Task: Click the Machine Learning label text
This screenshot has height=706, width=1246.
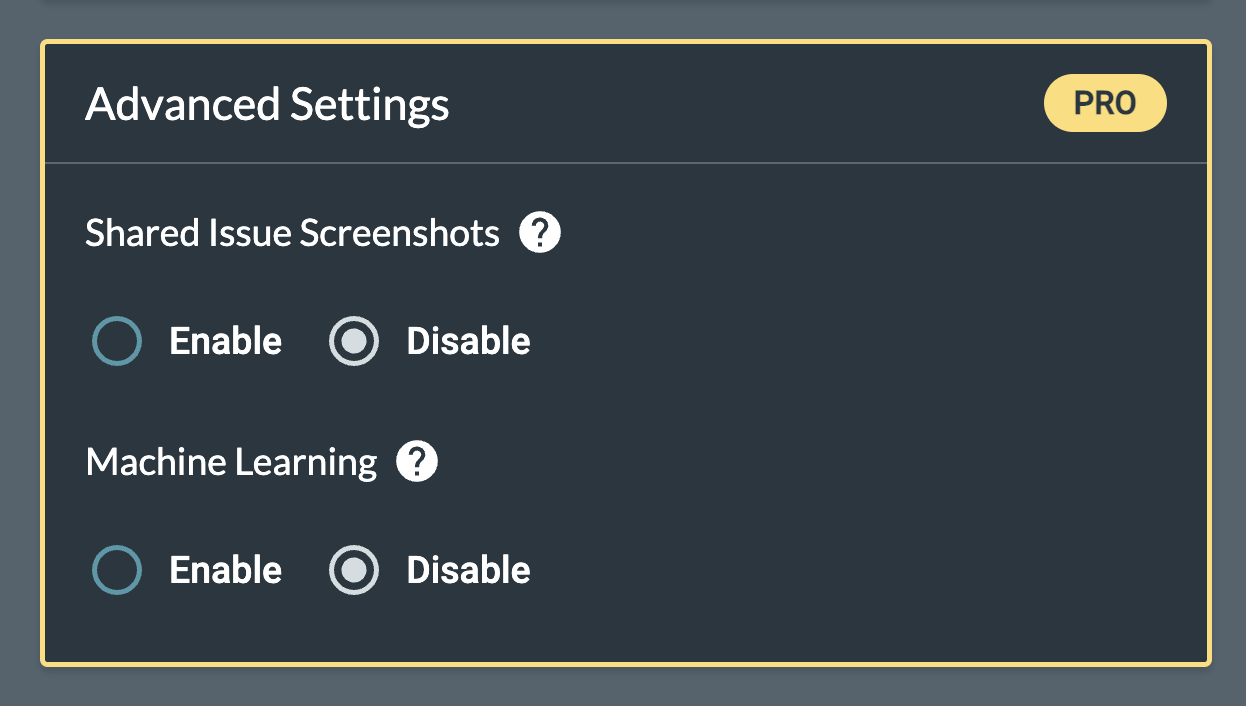Action: point(231,462)
